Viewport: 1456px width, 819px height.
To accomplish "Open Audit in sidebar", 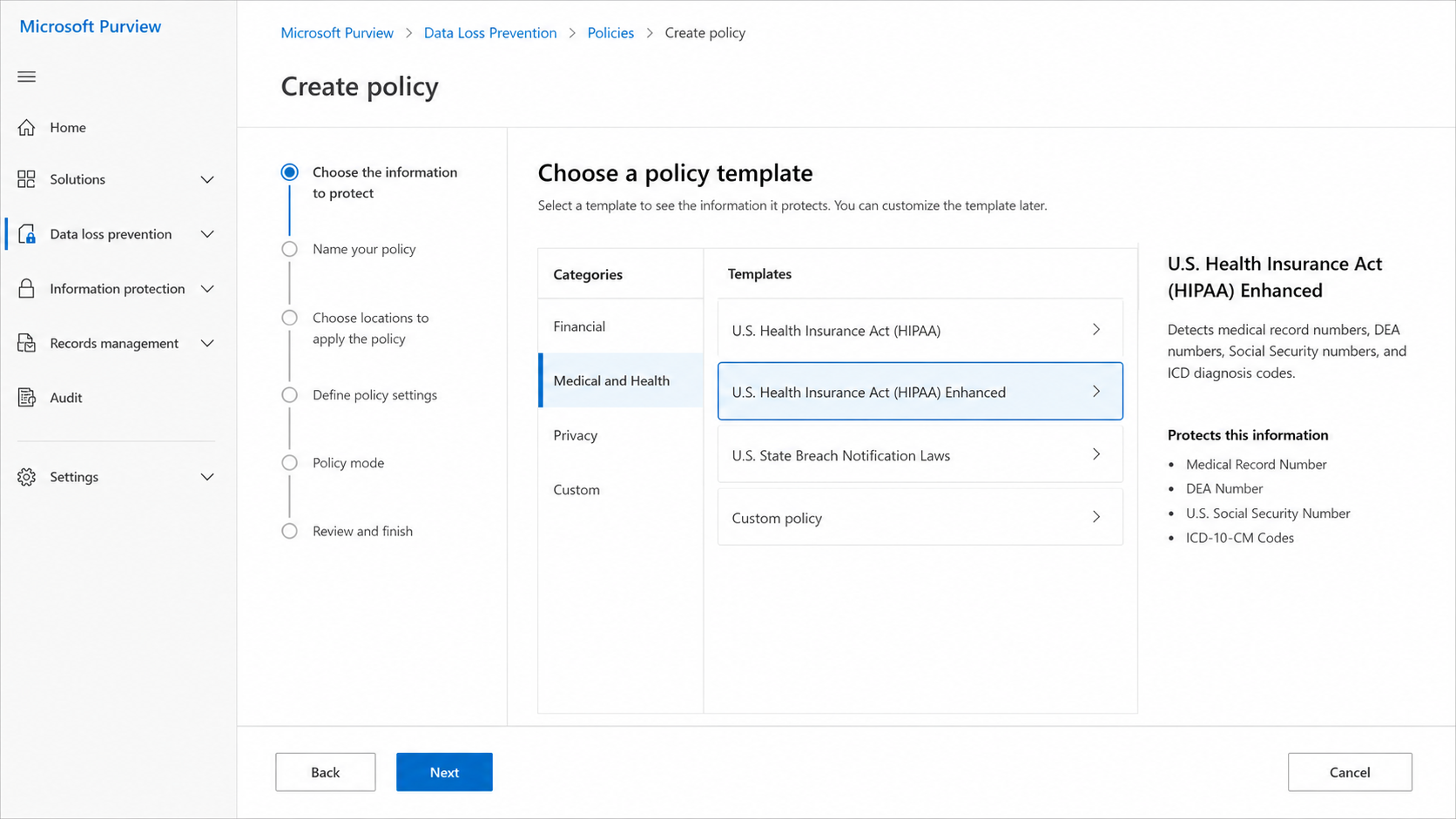I will [66, 398].
